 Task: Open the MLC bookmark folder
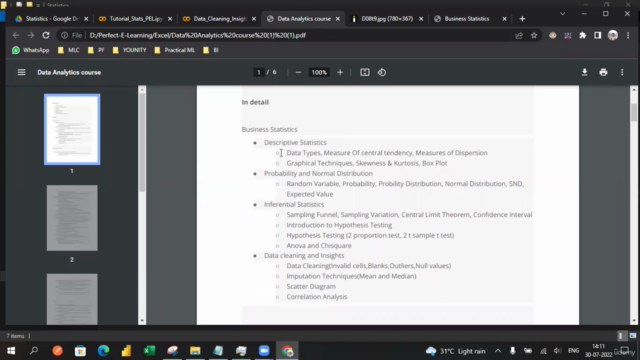click(69, 50)
